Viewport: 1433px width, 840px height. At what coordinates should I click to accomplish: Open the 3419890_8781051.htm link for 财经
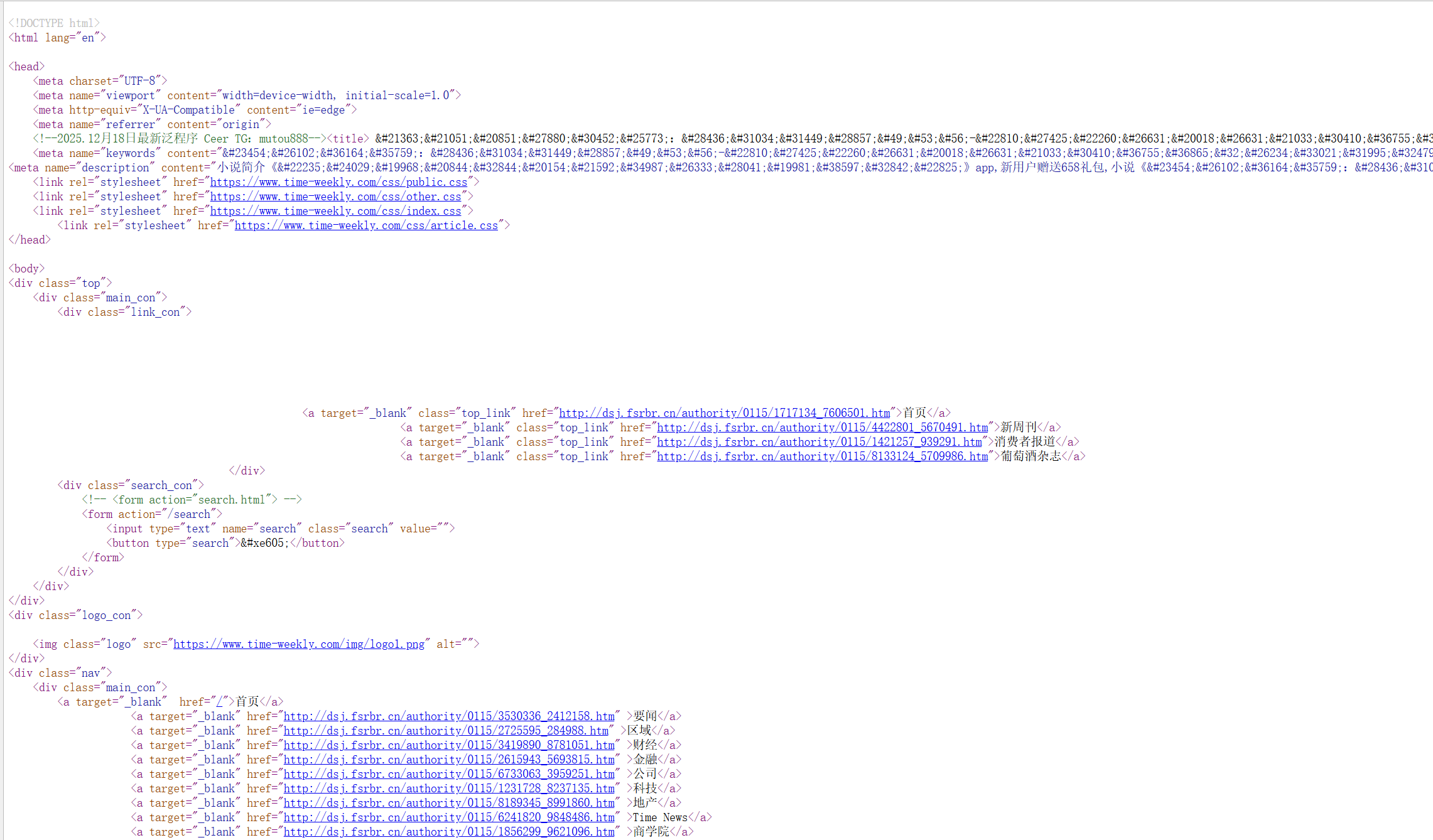pos(449,745)
